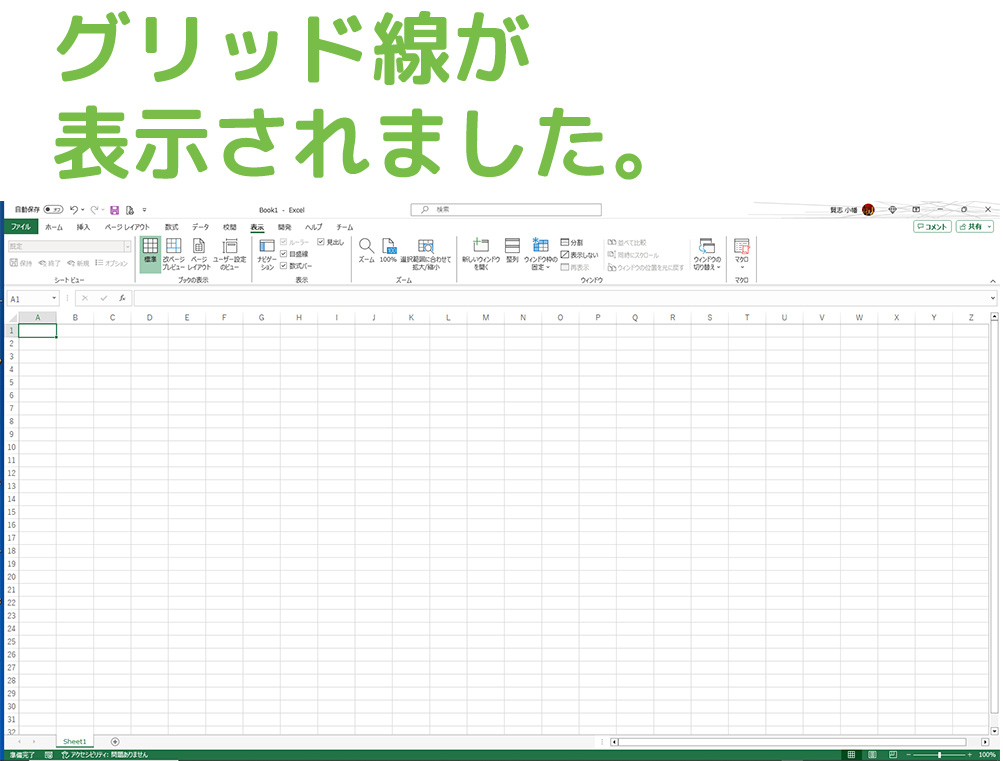Open the マクロ dropdown
The width and height of the screenshot is (1003, 761).
pyautogui.click(x=740, y=250)
